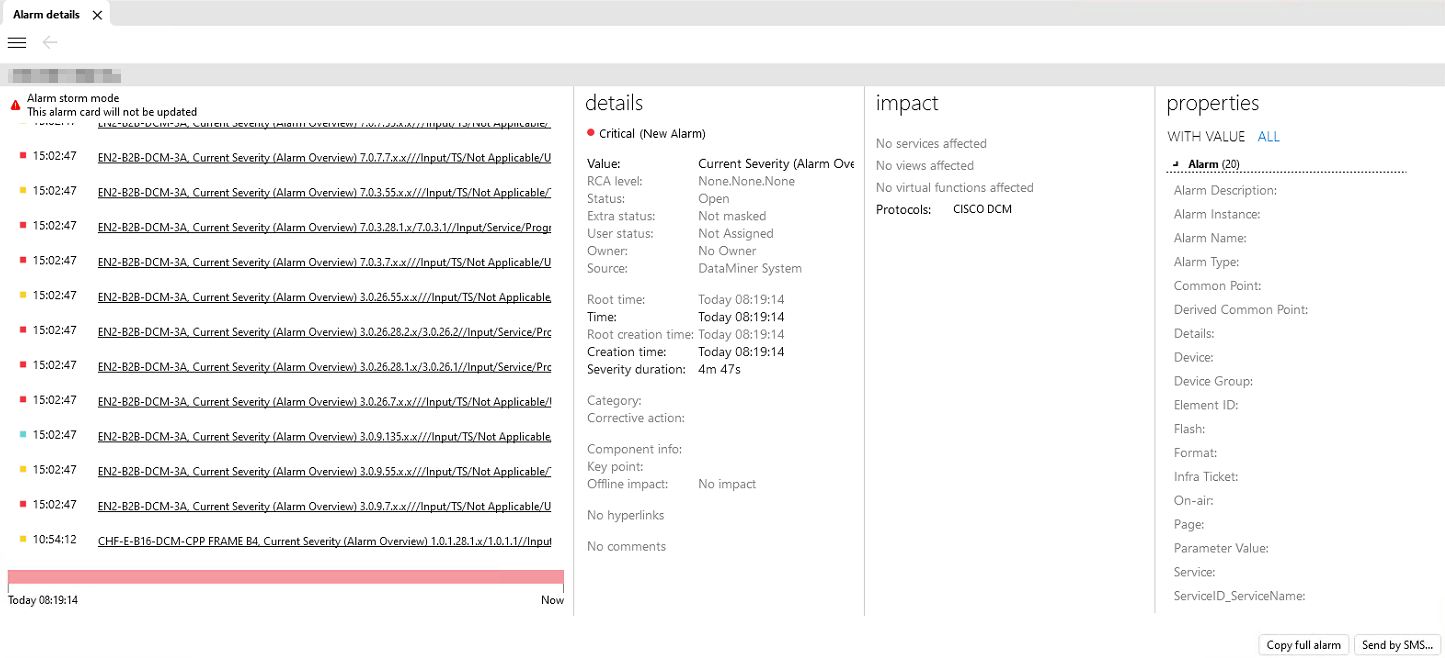Click the cyan severity icon for alarm 3.0.9.135
This screenshot has height=658, width=1445.
coord(23,435)
